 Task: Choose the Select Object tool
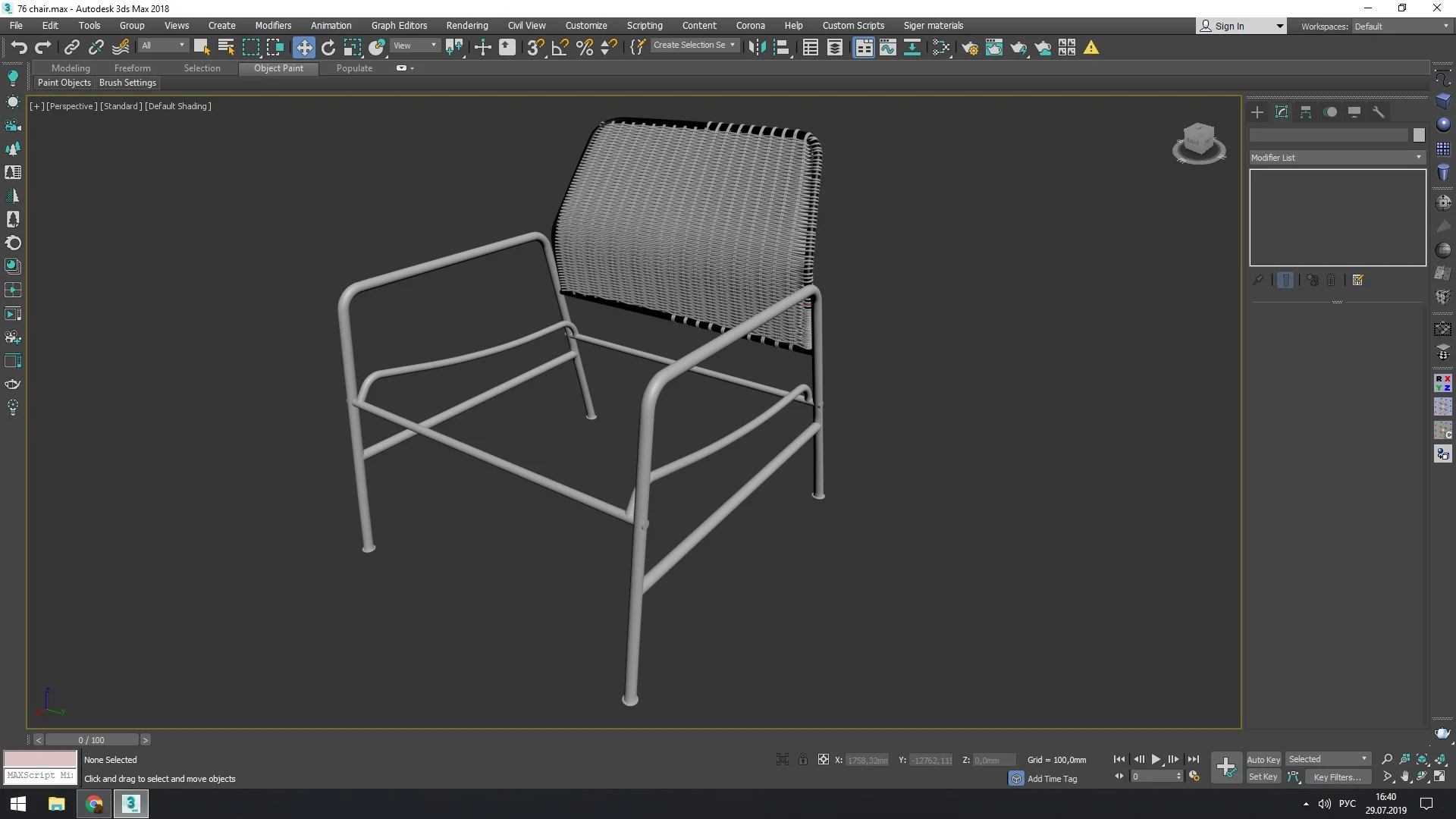point(202,48)
